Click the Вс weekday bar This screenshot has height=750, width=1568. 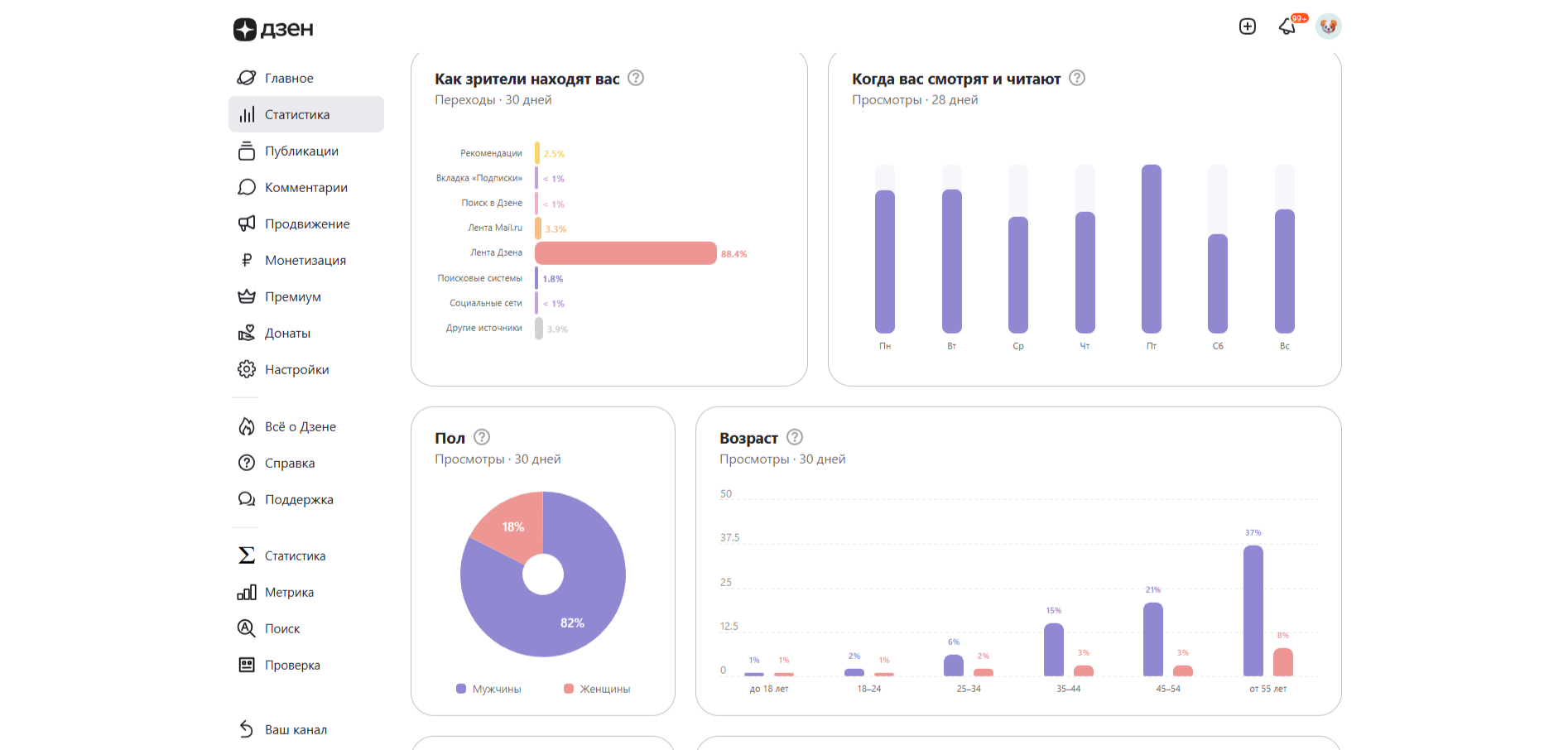coord(1285,272)
